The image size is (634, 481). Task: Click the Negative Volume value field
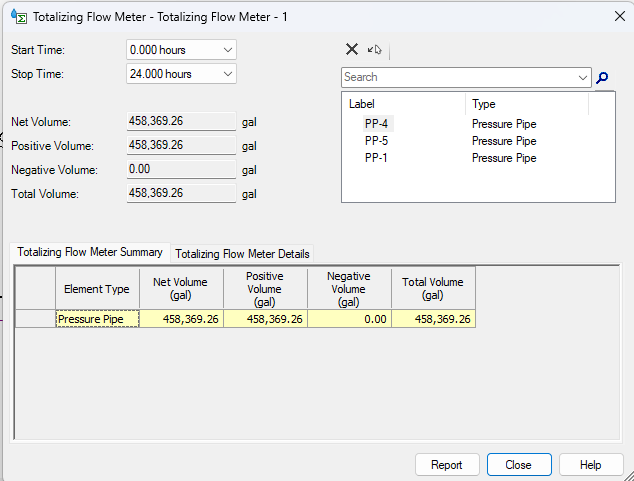[181, 169]
